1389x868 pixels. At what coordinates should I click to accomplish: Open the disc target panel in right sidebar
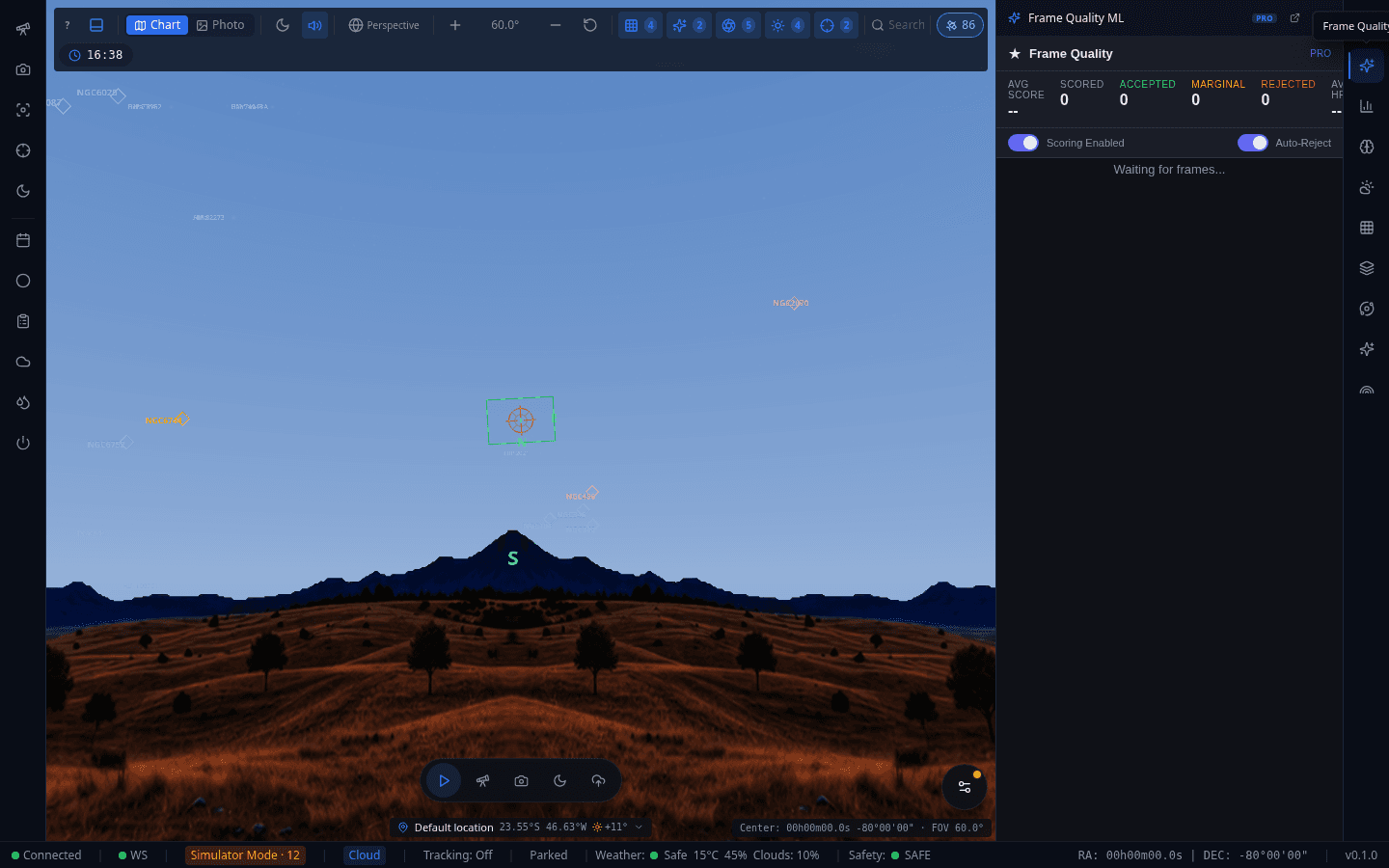coord(1367,309)
